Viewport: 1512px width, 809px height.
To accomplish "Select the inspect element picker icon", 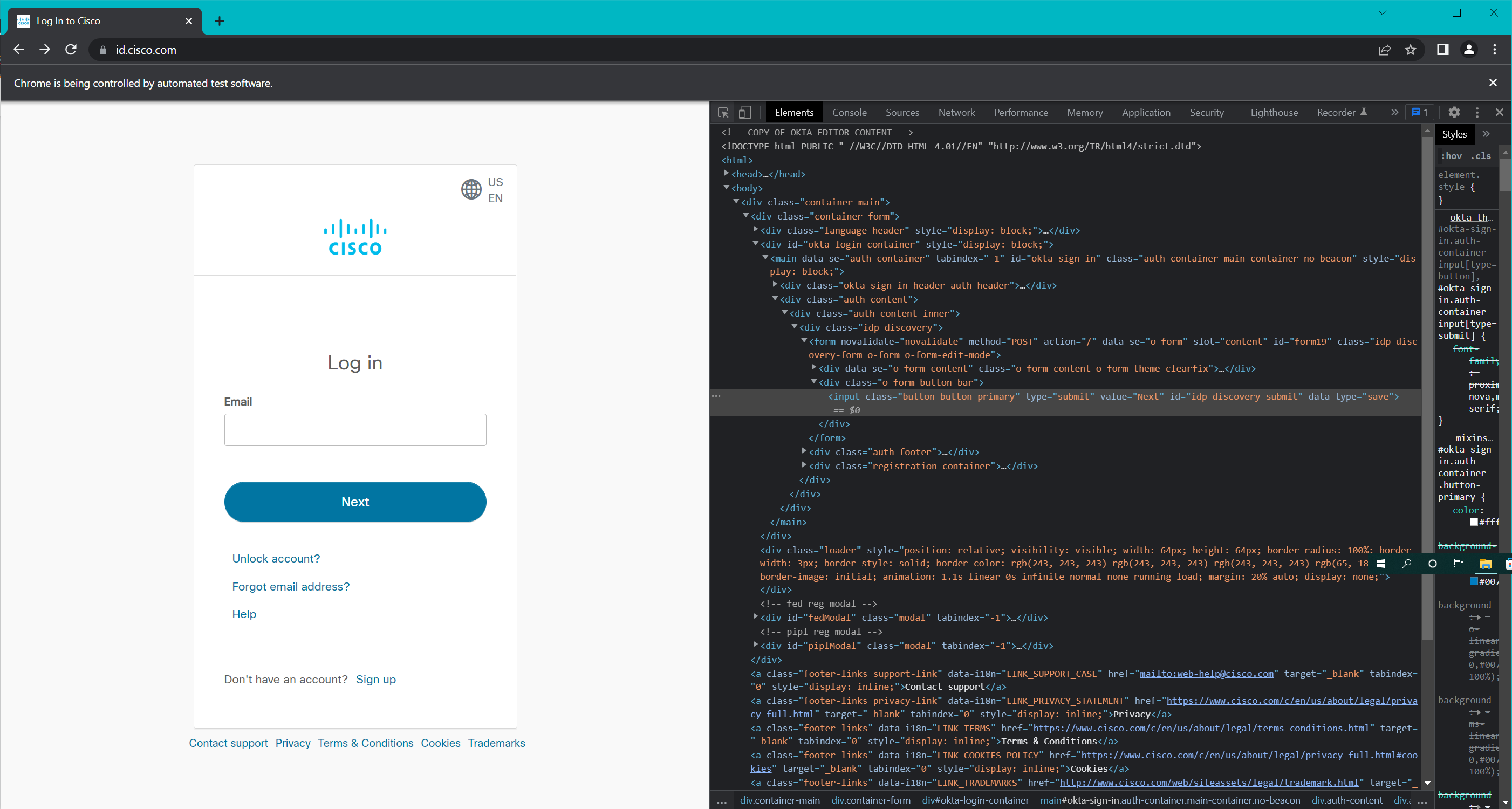I will pos(723,113).
